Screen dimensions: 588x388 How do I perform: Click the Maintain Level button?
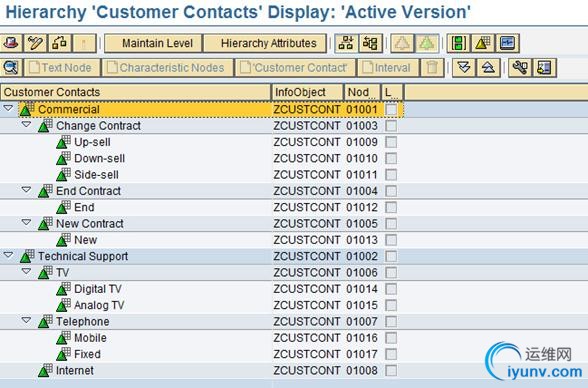(153, 43)
